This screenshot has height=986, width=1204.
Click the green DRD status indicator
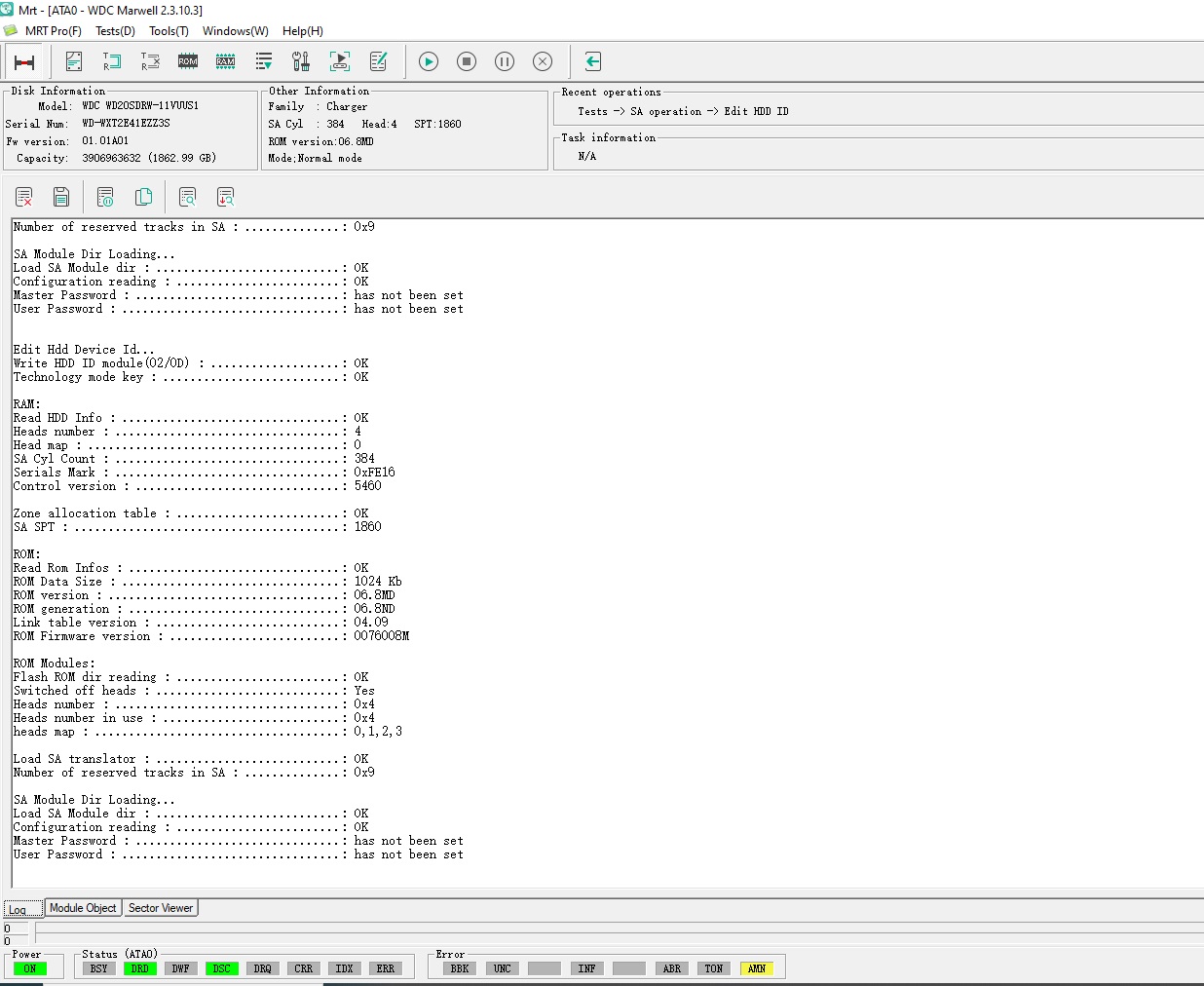(x=139, y=968)
